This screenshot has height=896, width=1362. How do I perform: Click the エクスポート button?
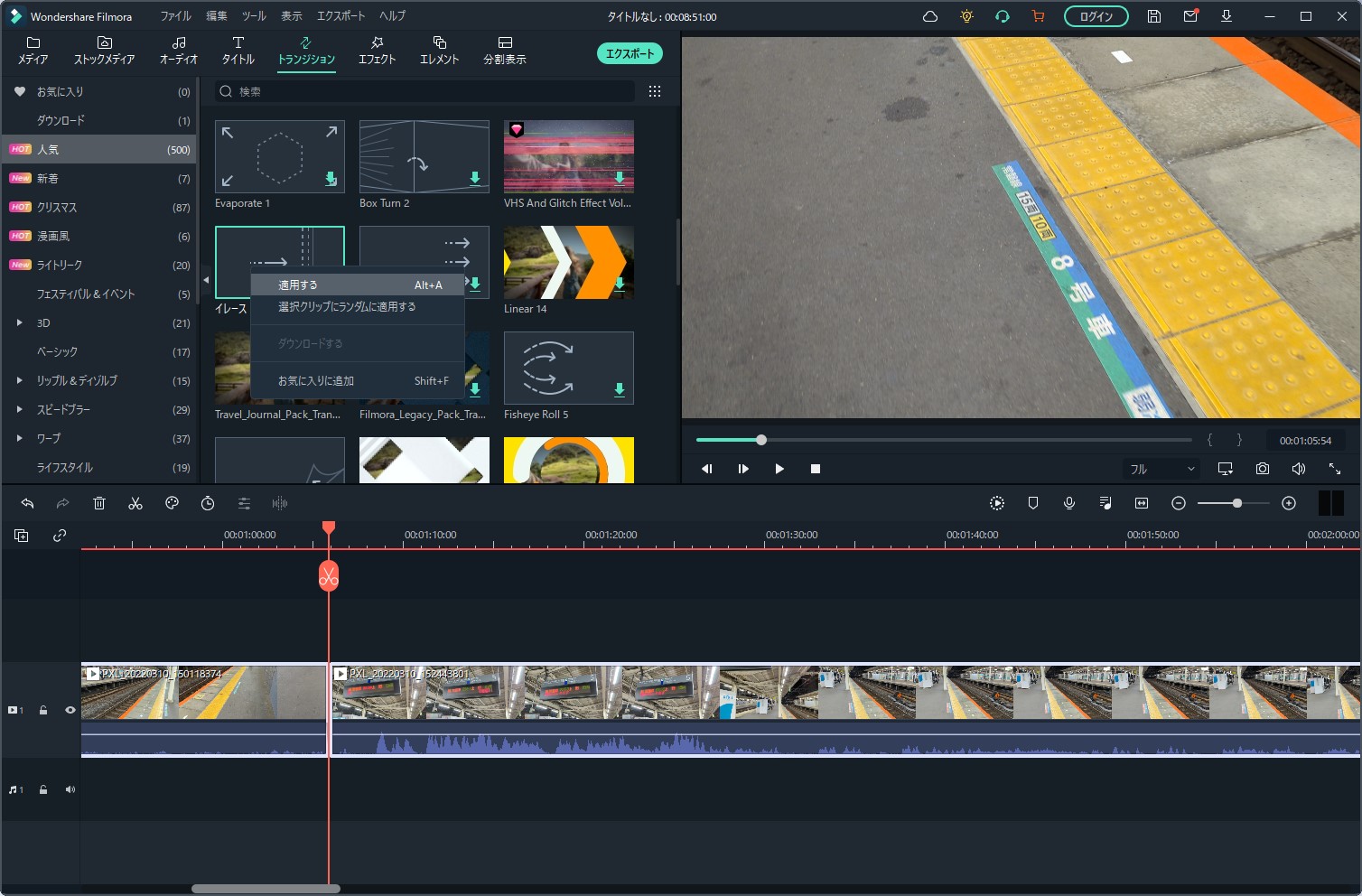[x=630, y=53]
